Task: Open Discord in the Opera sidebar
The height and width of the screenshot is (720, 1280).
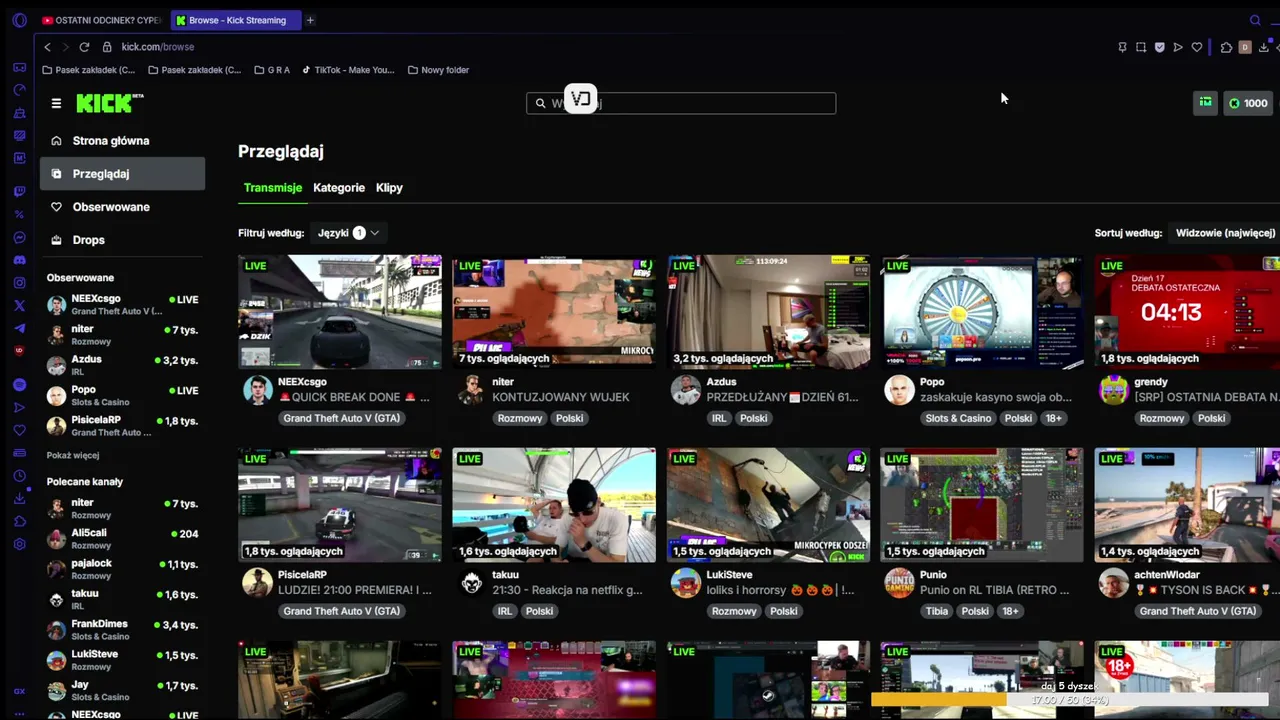Action: 19,260
